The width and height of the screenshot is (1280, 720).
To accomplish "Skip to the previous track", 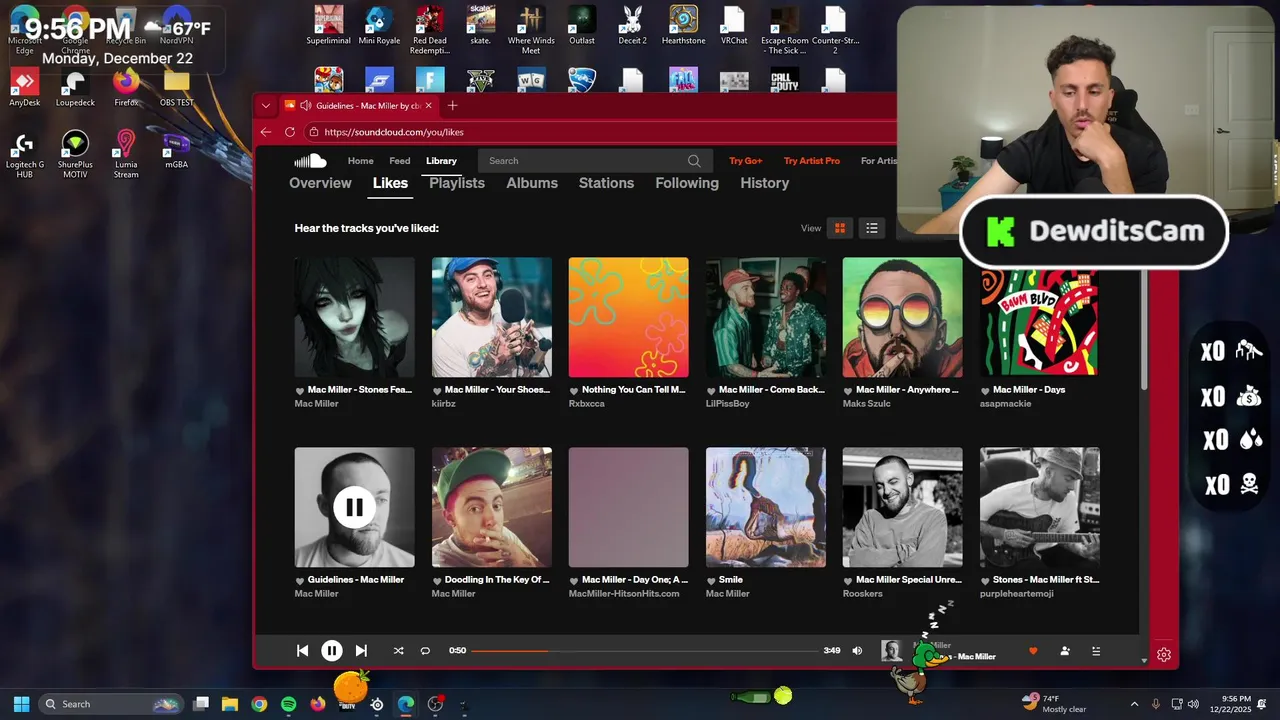I will point(302,651).
